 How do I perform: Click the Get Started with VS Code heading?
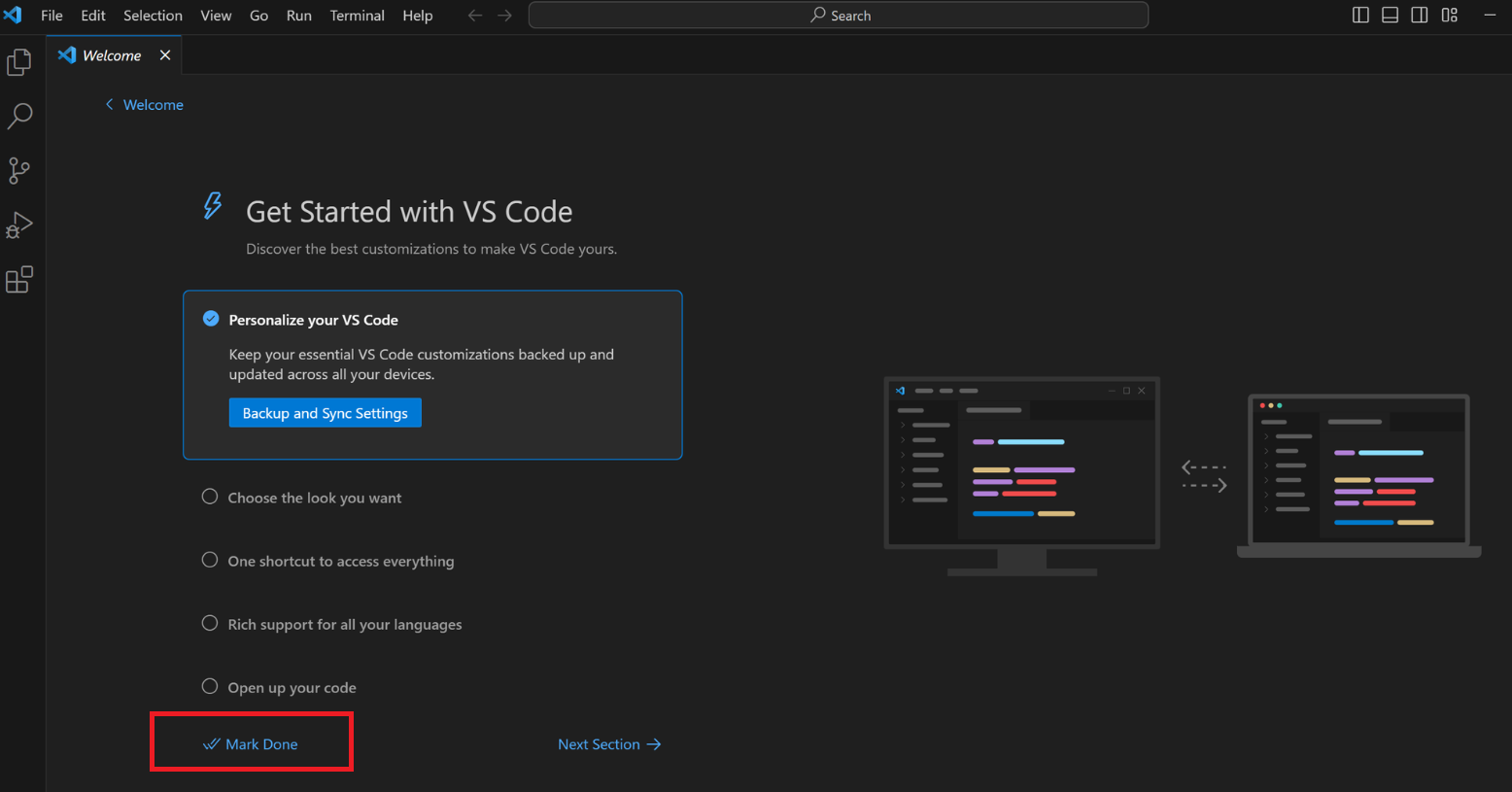pos(409,212)
